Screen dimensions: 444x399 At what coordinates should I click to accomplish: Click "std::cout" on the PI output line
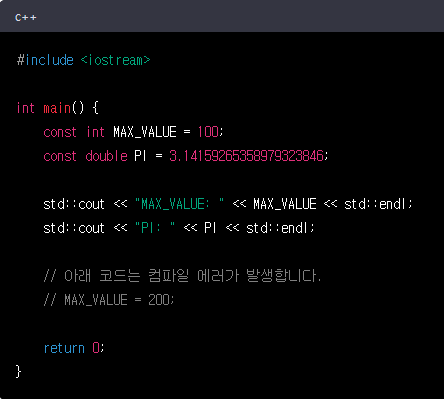(x=74, y=228)
